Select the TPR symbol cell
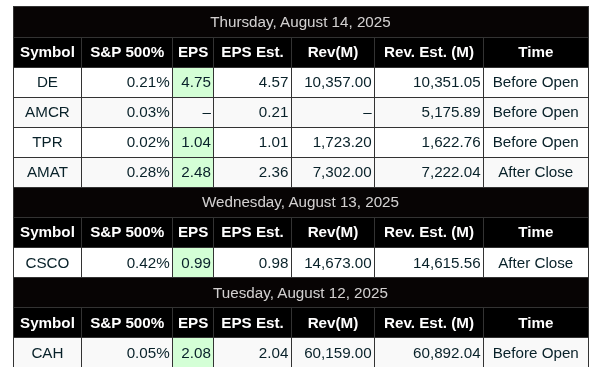 [47, 142]
